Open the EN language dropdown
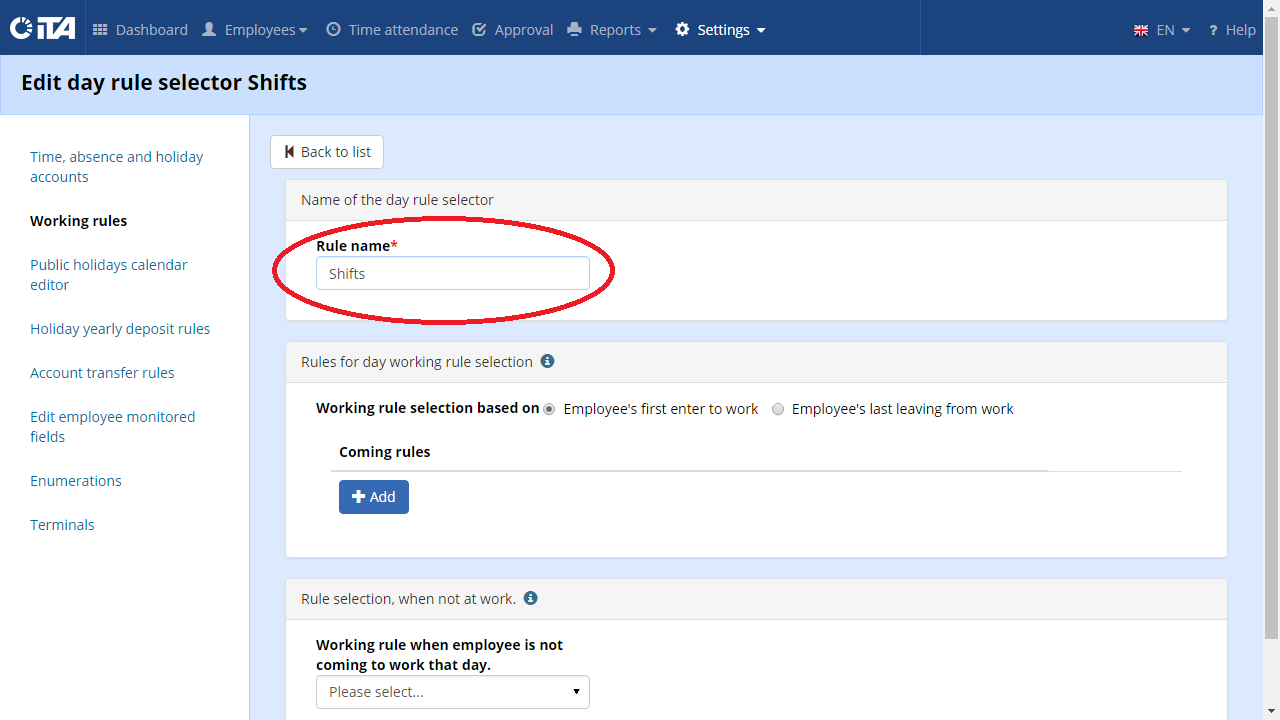This screenshot has width=1280, height=720. pos(1162,30)
